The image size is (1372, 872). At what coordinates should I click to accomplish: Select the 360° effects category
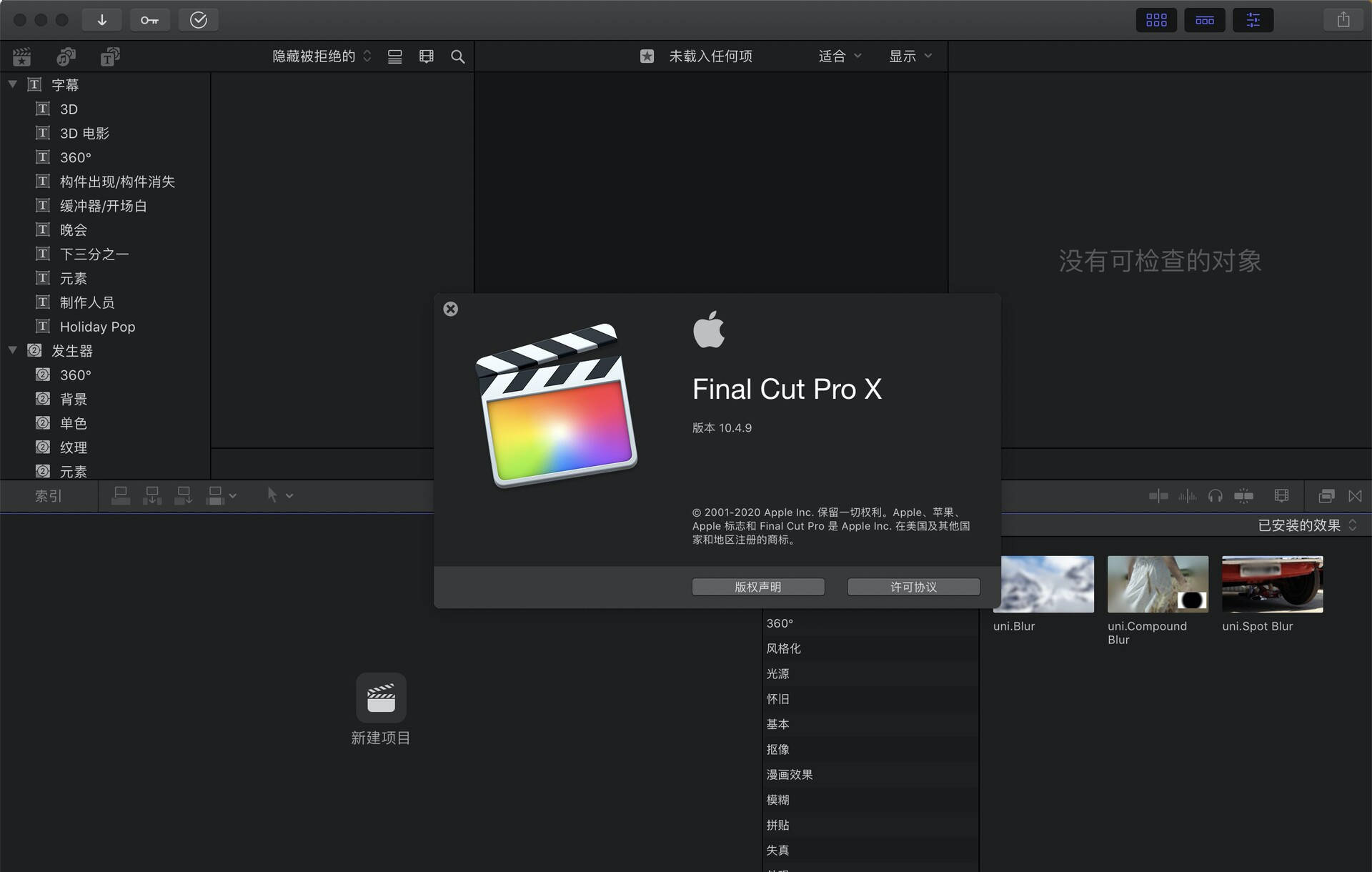click(x=870, y=624)
